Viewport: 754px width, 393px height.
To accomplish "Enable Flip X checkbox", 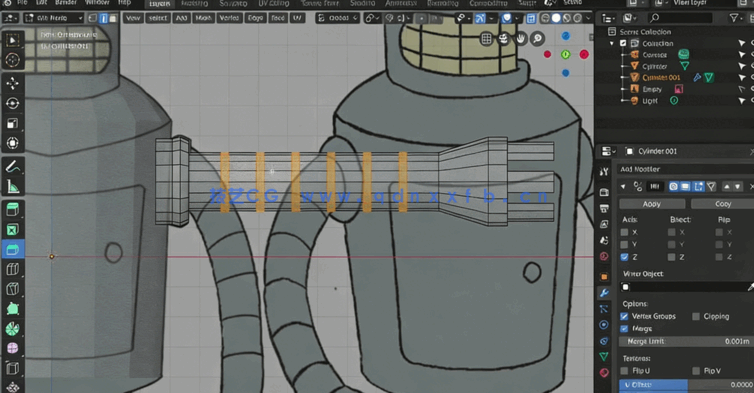I will [x=719, y=232].
